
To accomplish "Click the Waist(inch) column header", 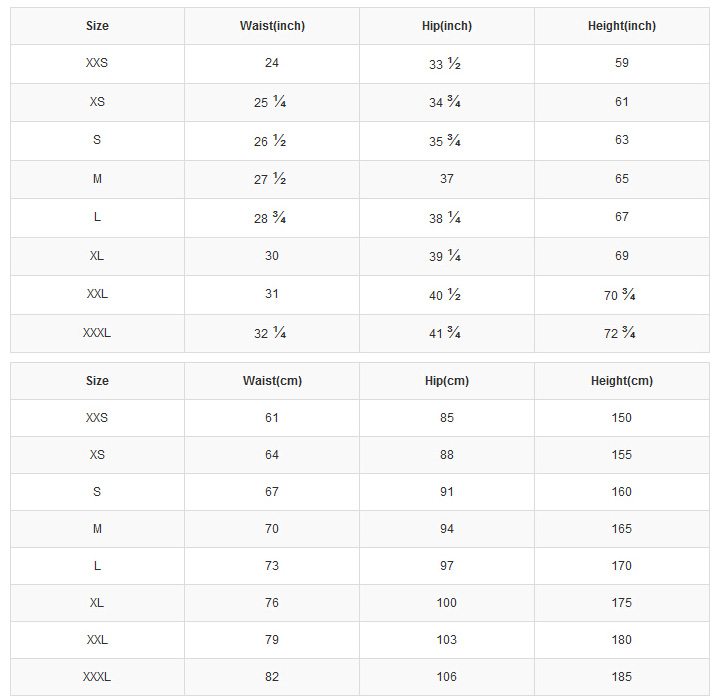I will point(272,26).
